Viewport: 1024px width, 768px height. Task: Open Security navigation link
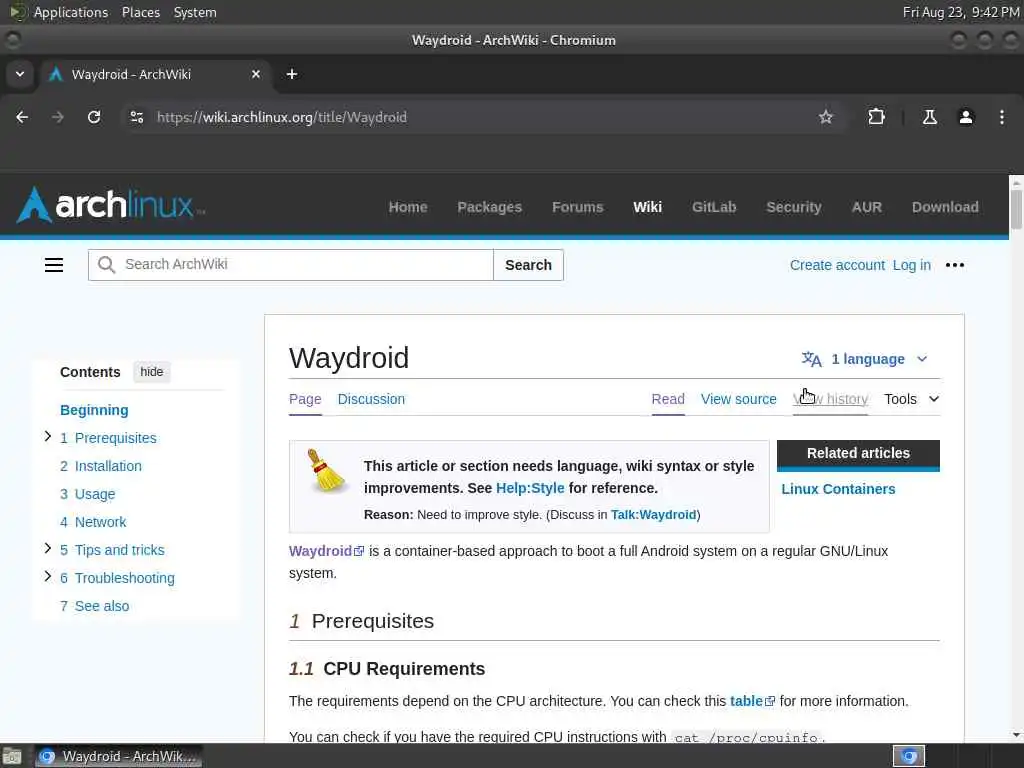tap(793, 207)
